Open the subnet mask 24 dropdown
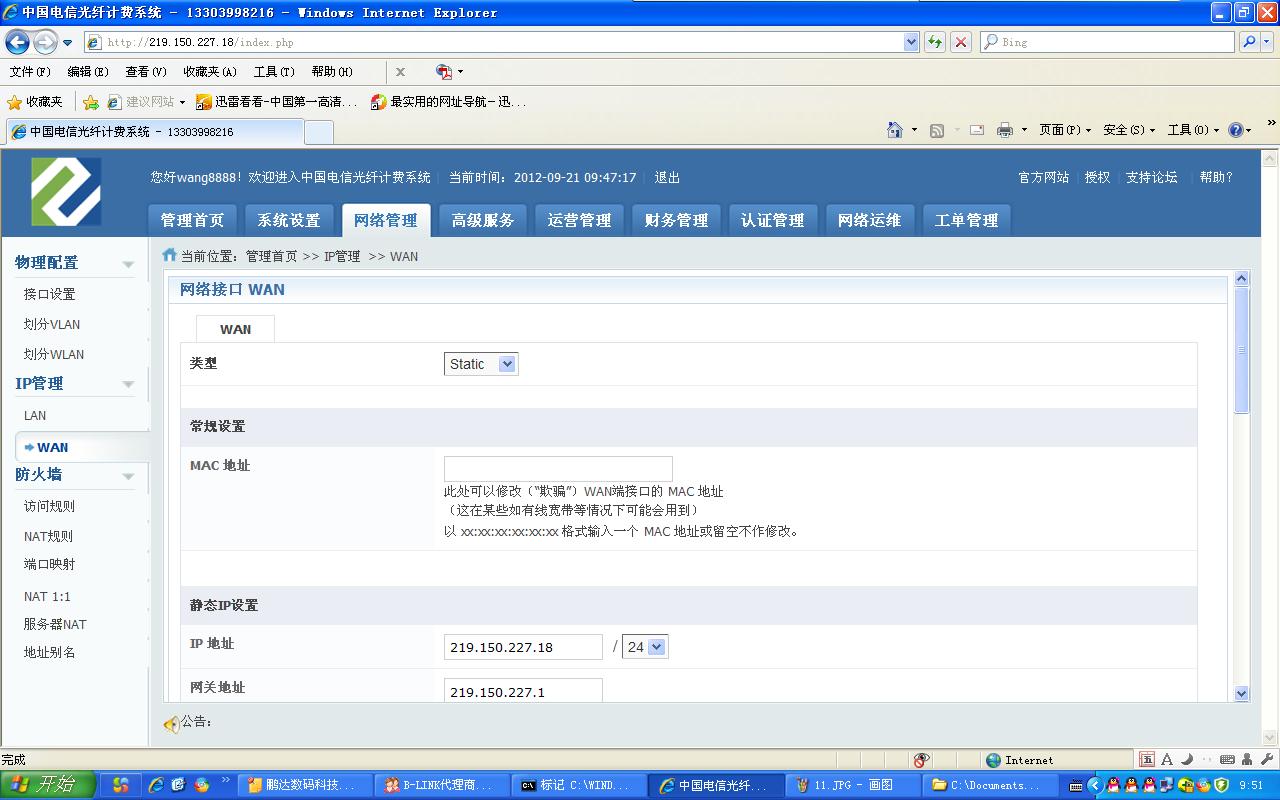The width and height of the screenshot is (1280, 800). tap(645, 647)
